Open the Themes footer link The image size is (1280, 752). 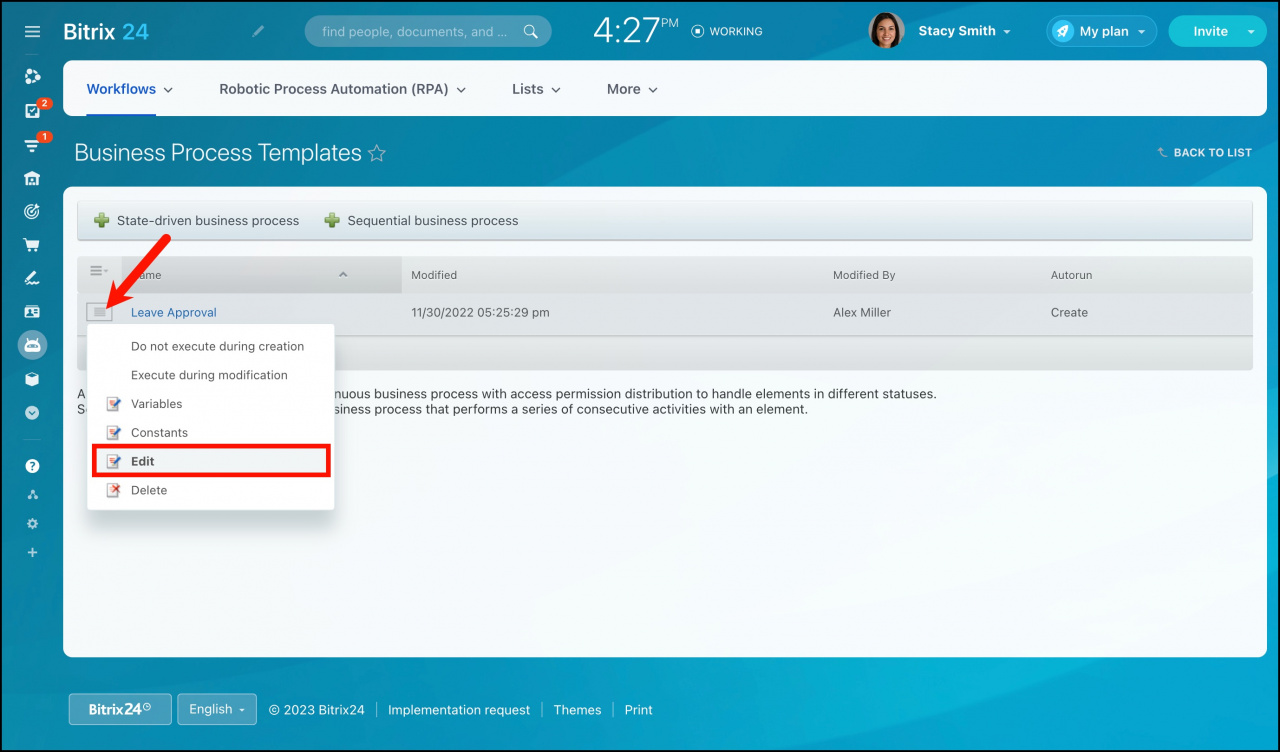click(x=577, y=710)
